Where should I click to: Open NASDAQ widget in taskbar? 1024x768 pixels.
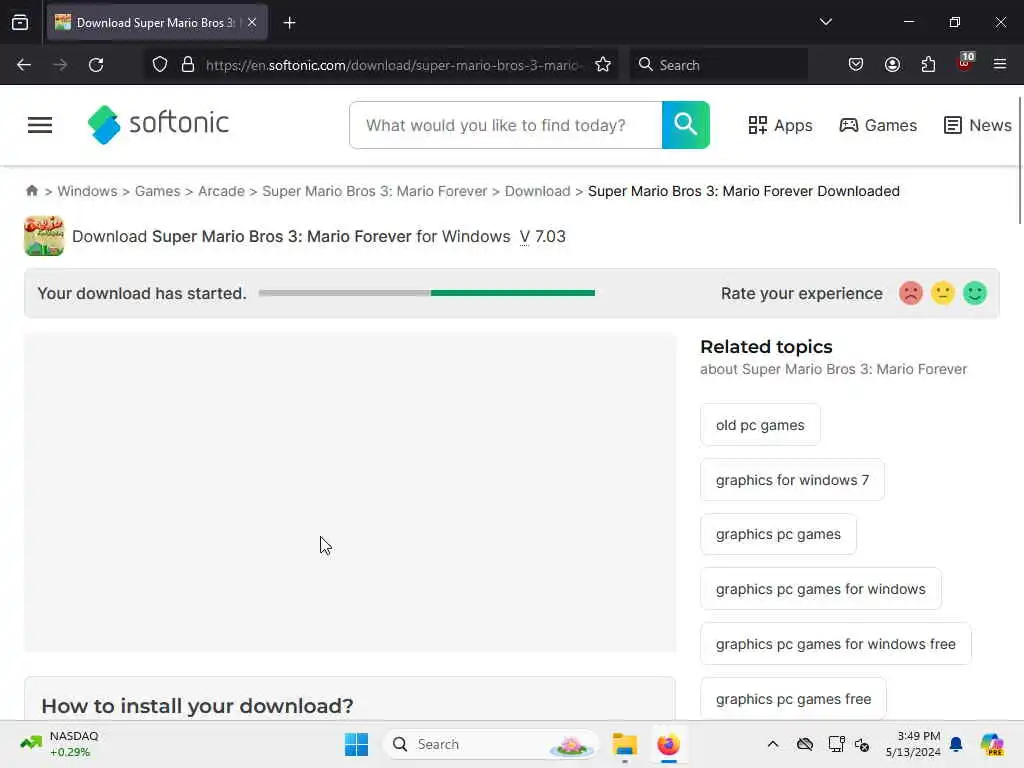59,744
